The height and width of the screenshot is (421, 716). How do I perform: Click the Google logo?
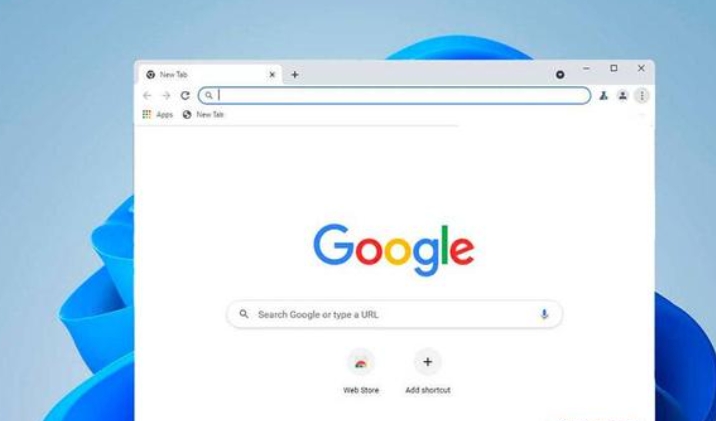tap(394, 249)
